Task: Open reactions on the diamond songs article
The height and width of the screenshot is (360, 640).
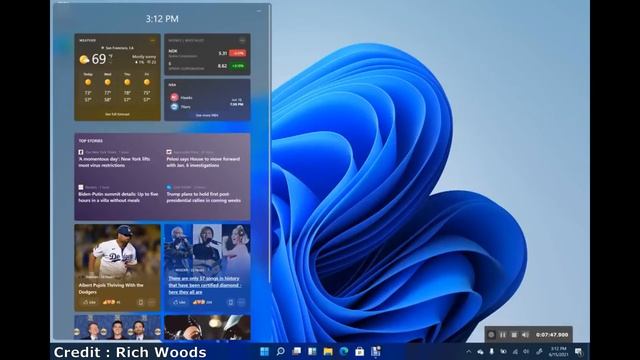Action: (x=202, y=302)
